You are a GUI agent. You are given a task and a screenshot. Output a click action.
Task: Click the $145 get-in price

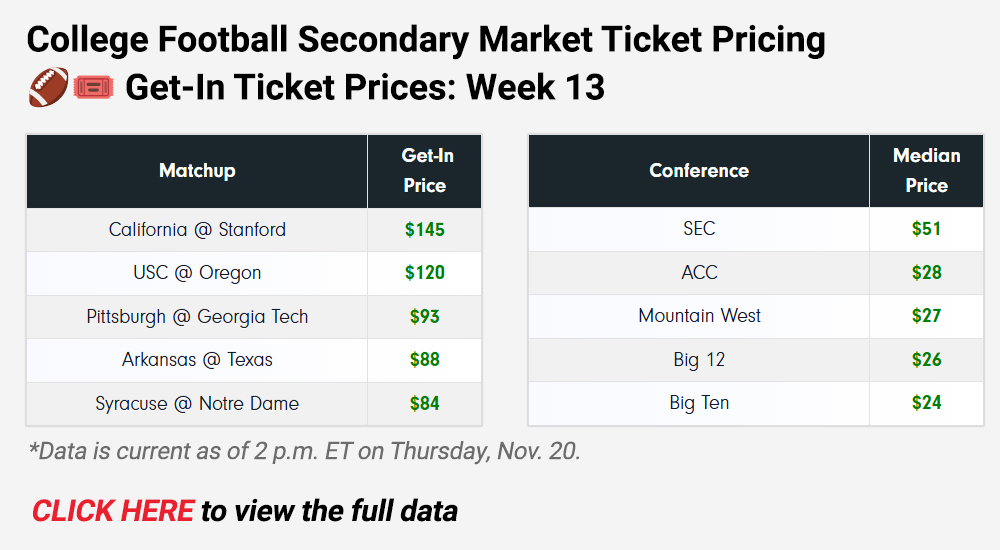(425, 230)
